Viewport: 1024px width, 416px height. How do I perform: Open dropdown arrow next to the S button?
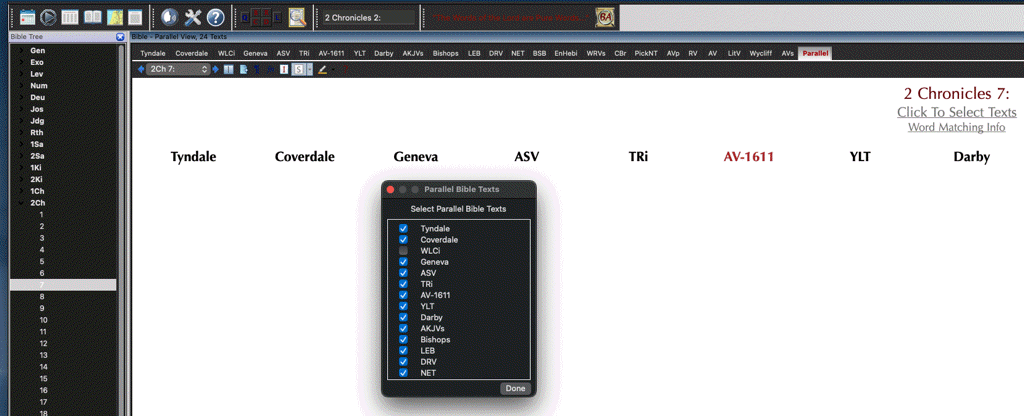pos(310,69)
